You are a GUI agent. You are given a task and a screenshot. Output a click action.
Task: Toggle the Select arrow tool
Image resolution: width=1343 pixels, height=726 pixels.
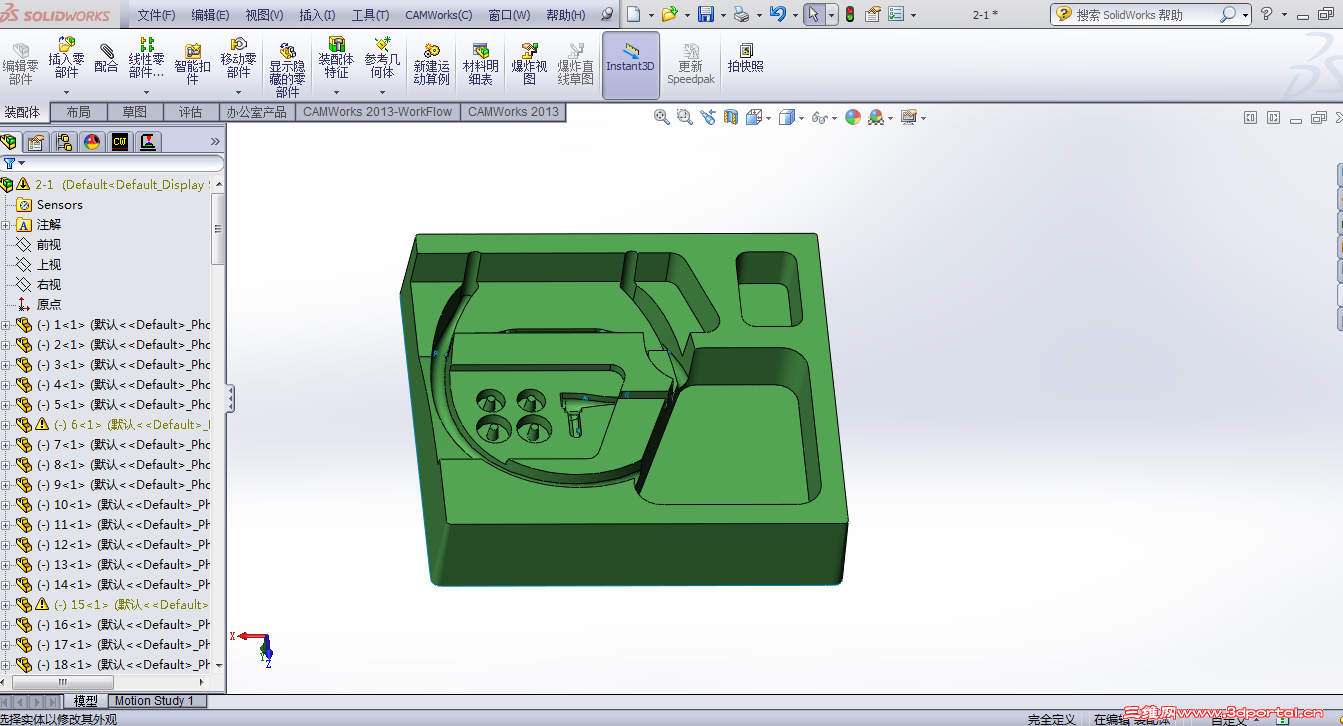[x=815, y=14]
